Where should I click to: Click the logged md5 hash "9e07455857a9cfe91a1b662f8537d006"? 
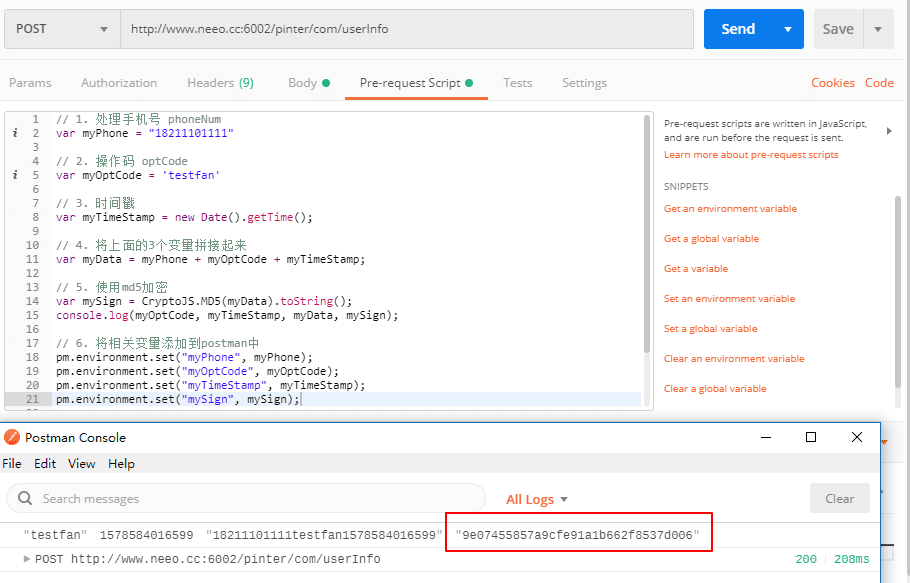coord(577,535)
